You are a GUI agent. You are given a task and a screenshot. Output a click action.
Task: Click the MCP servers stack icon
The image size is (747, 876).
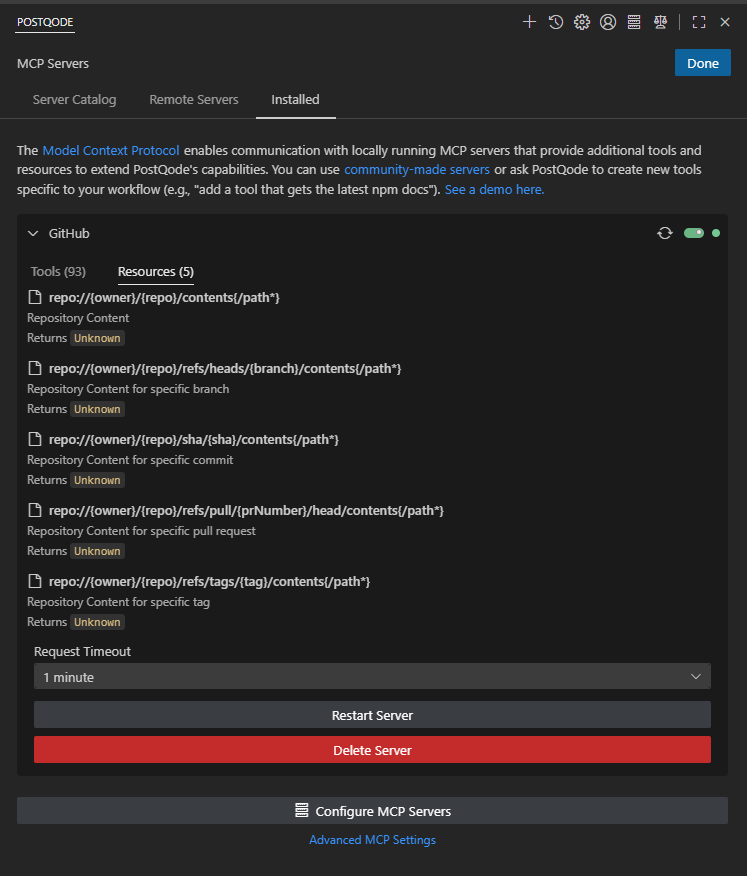pyautogui.click(x=634, y=22)
